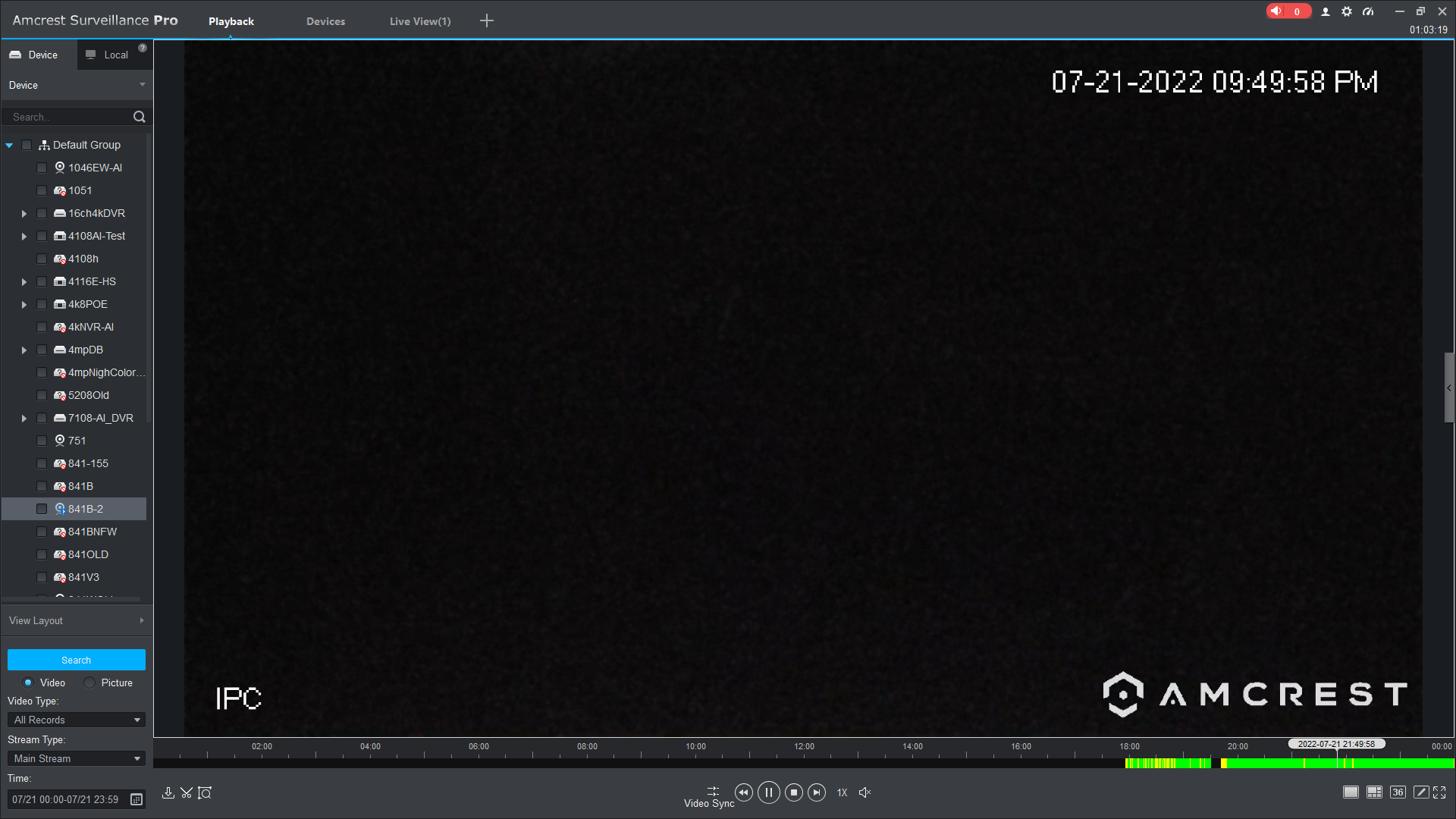Click the blue Search button
1456x819 pixels.
click(77, 660)
